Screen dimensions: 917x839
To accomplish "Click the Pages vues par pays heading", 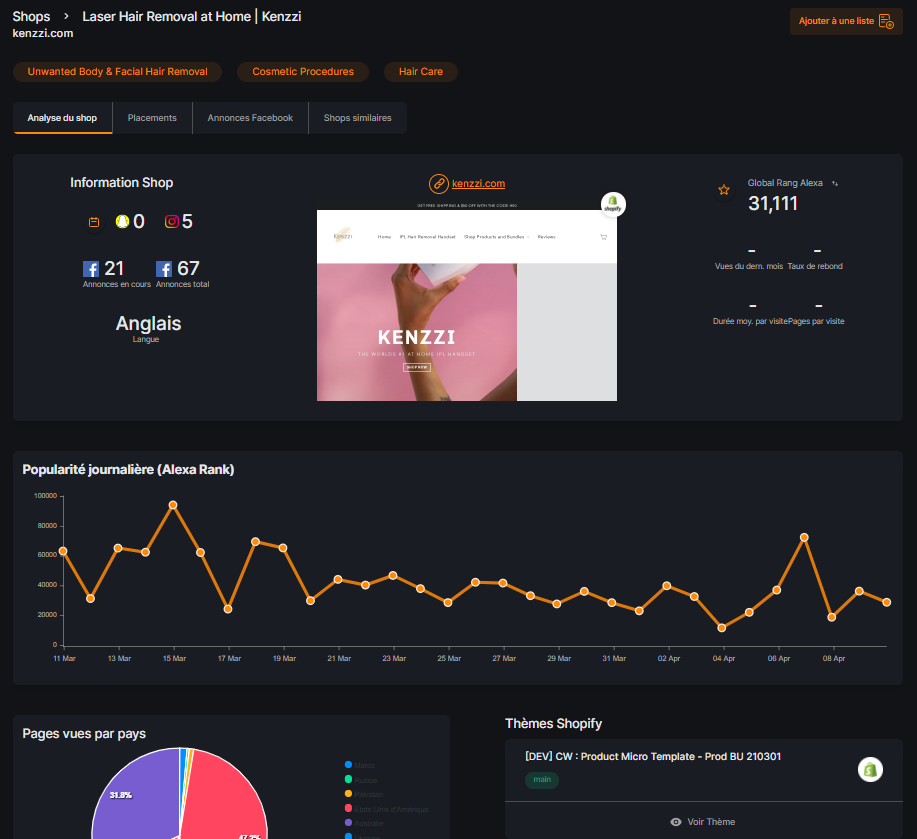I will (x=84, y=734).
